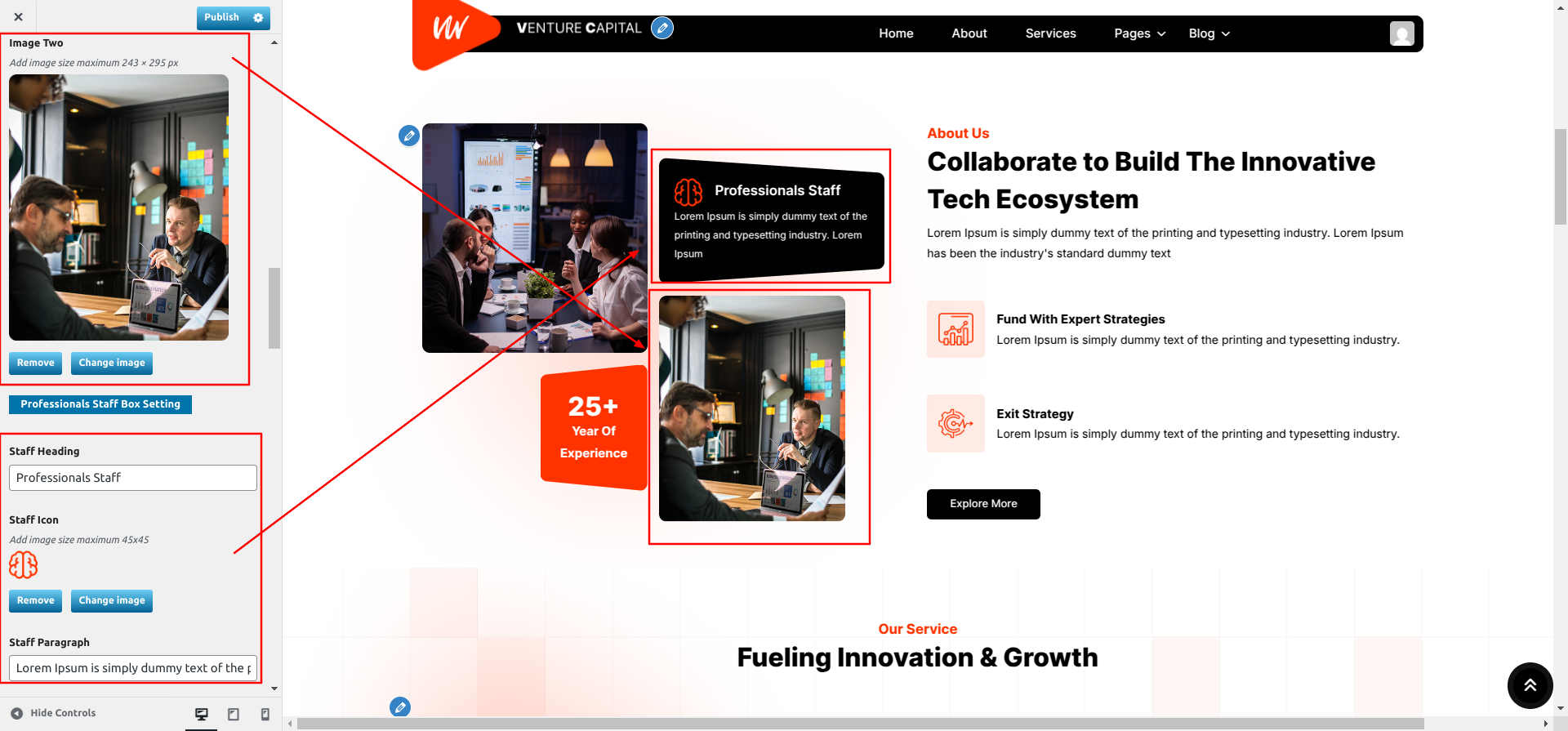Open publish settings gear icon
The image size is (1568, 731).
point(259,17)
